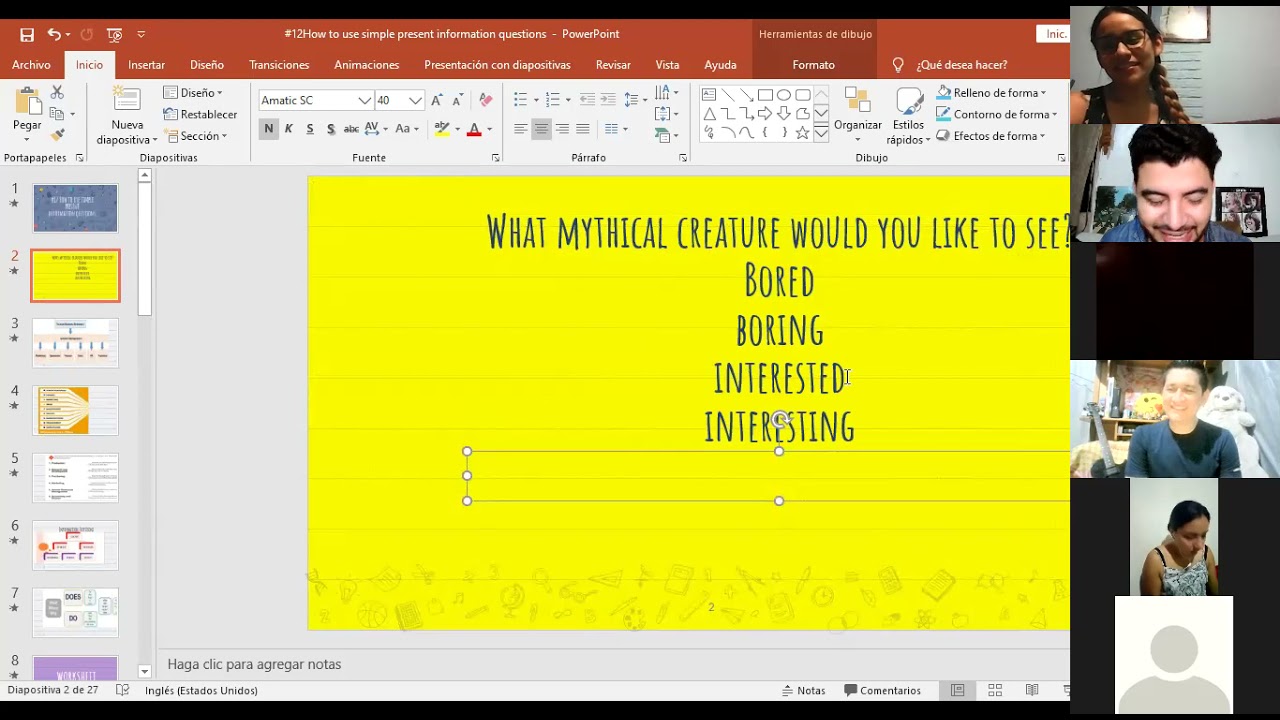This screenshot has width=1280, height=720.
Task: Open character spacing AV dropdown
Action: 376,129
